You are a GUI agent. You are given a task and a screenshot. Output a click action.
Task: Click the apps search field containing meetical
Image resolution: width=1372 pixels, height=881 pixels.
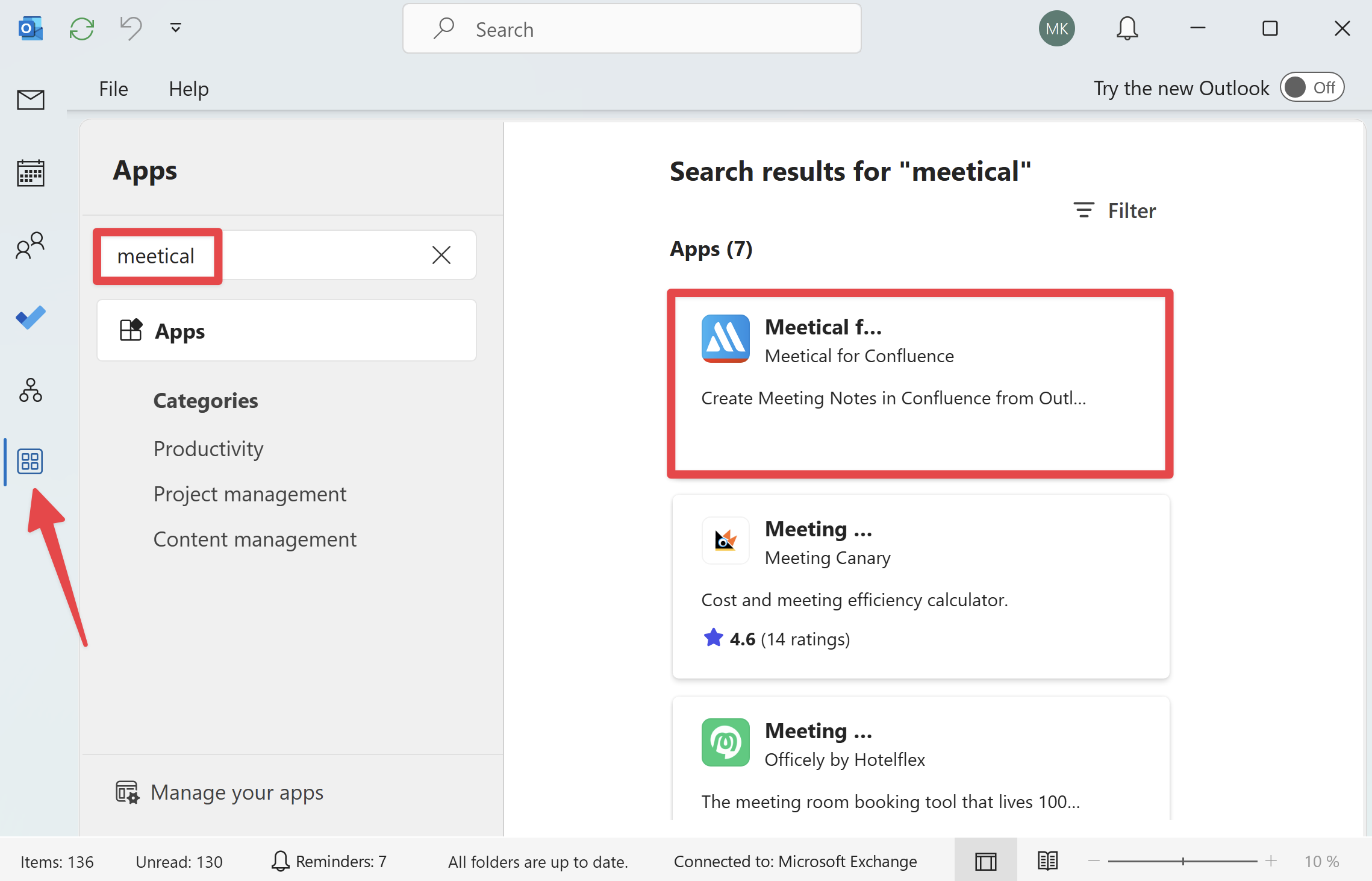tap(287, 255)
